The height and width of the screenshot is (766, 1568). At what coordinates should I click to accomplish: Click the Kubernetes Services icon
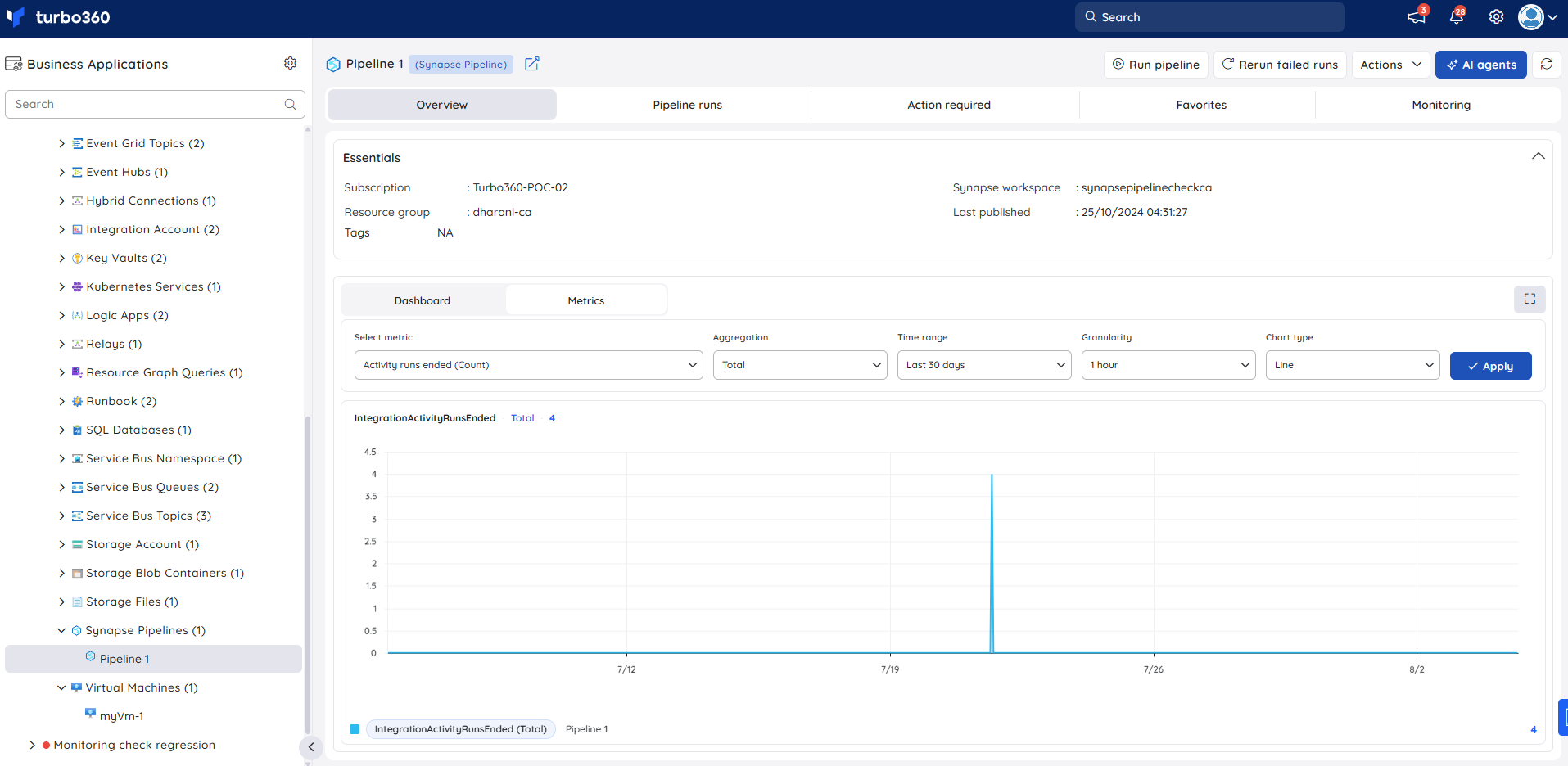pos(78,286)
